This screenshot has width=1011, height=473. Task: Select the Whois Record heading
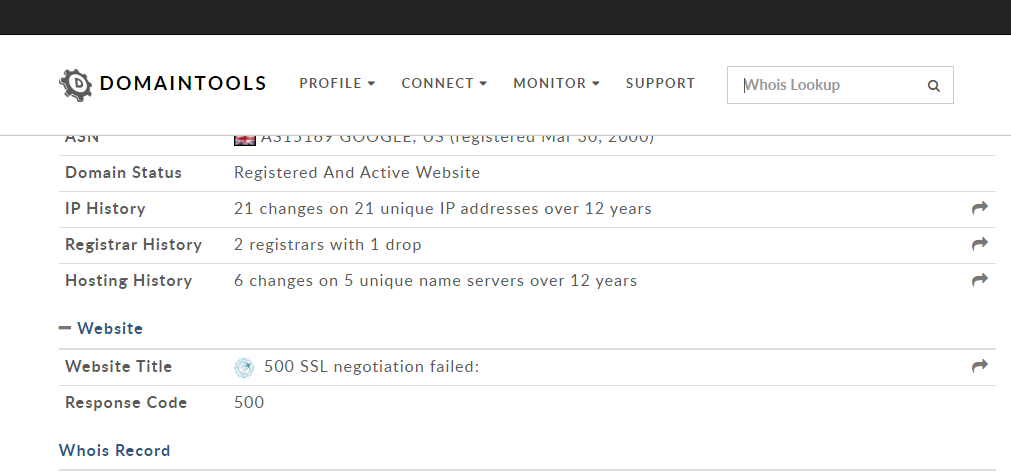coord(114,450)
